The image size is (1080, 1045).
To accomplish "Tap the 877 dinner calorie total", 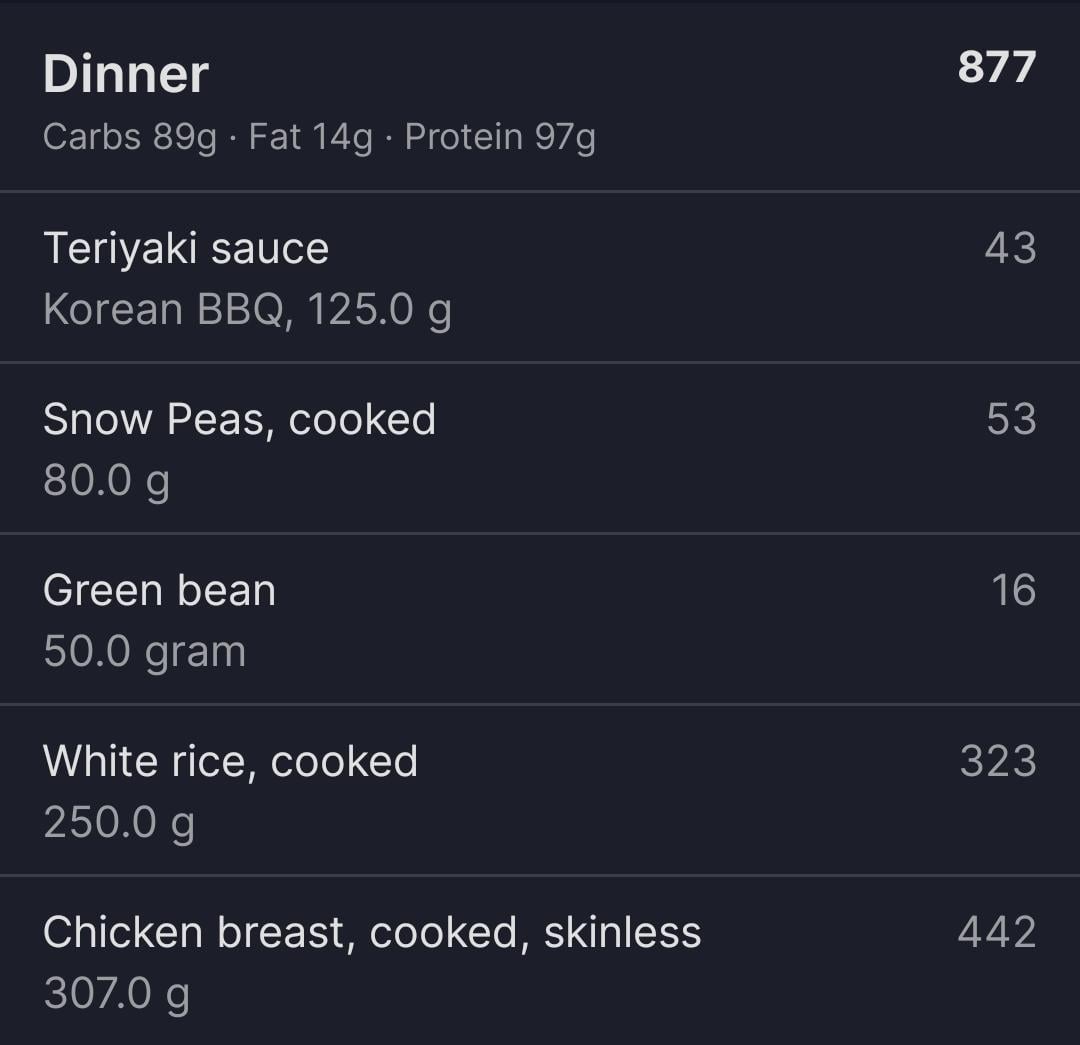I will pyautogui.click(x=997, y=68).
